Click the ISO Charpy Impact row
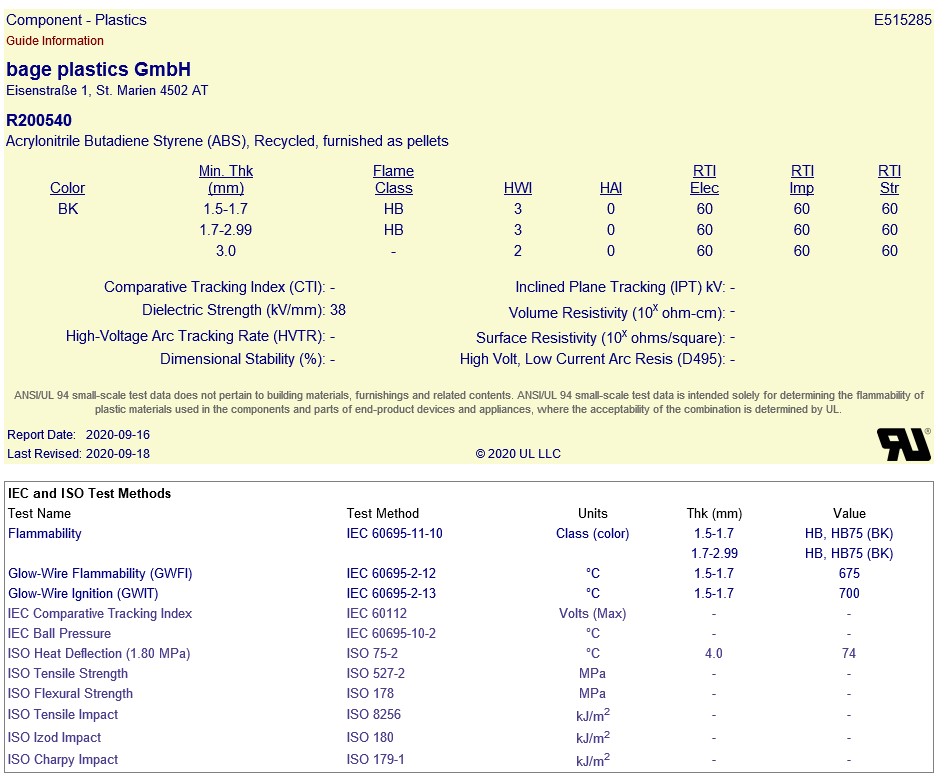Screen dimensions: 947x776 pos(469,760)
